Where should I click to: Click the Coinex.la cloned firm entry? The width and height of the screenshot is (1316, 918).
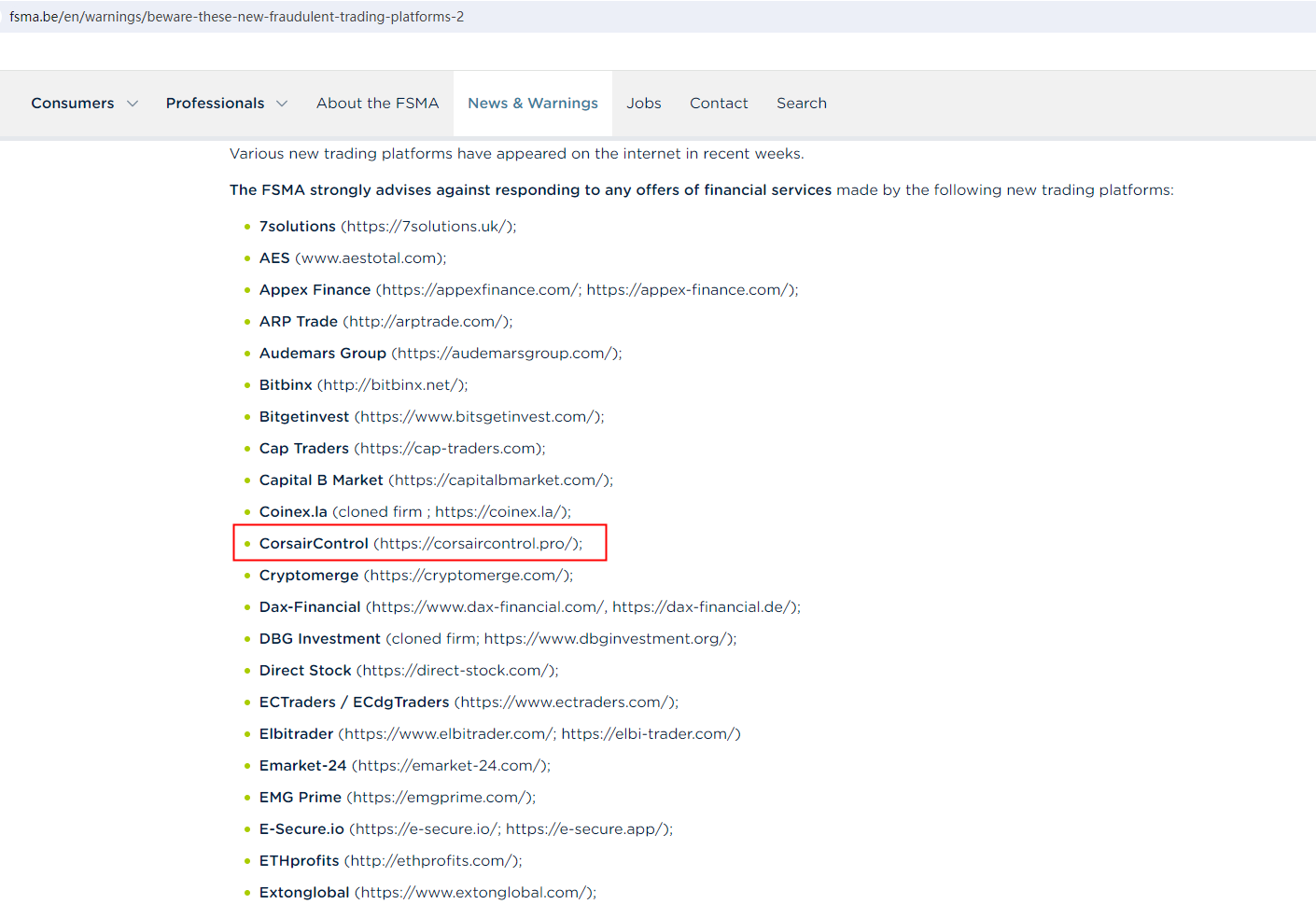tap(293, 512)
